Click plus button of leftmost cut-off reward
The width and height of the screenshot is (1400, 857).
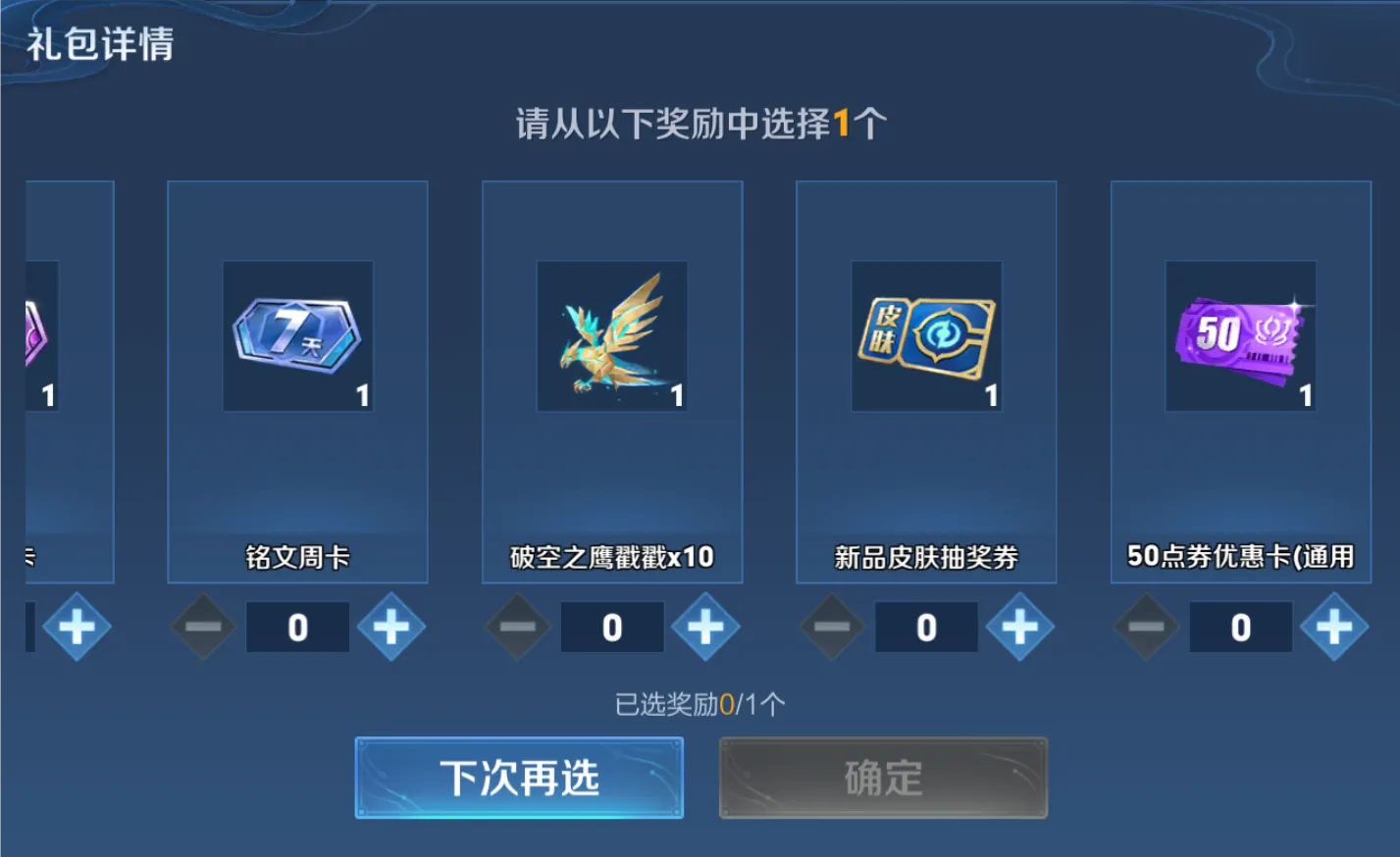tap(77, 627)
